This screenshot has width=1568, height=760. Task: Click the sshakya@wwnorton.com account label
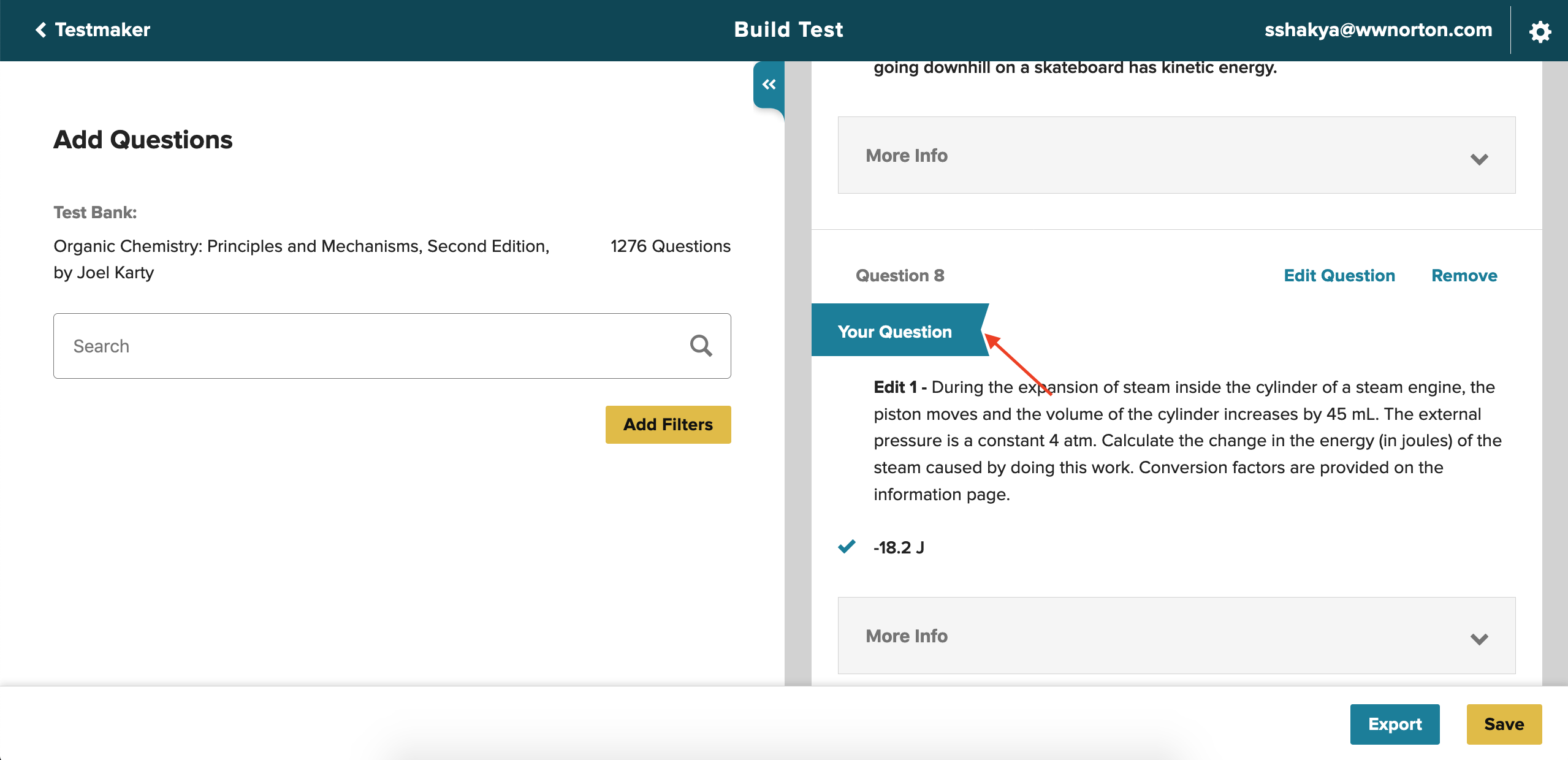(x=1377, y=29)
